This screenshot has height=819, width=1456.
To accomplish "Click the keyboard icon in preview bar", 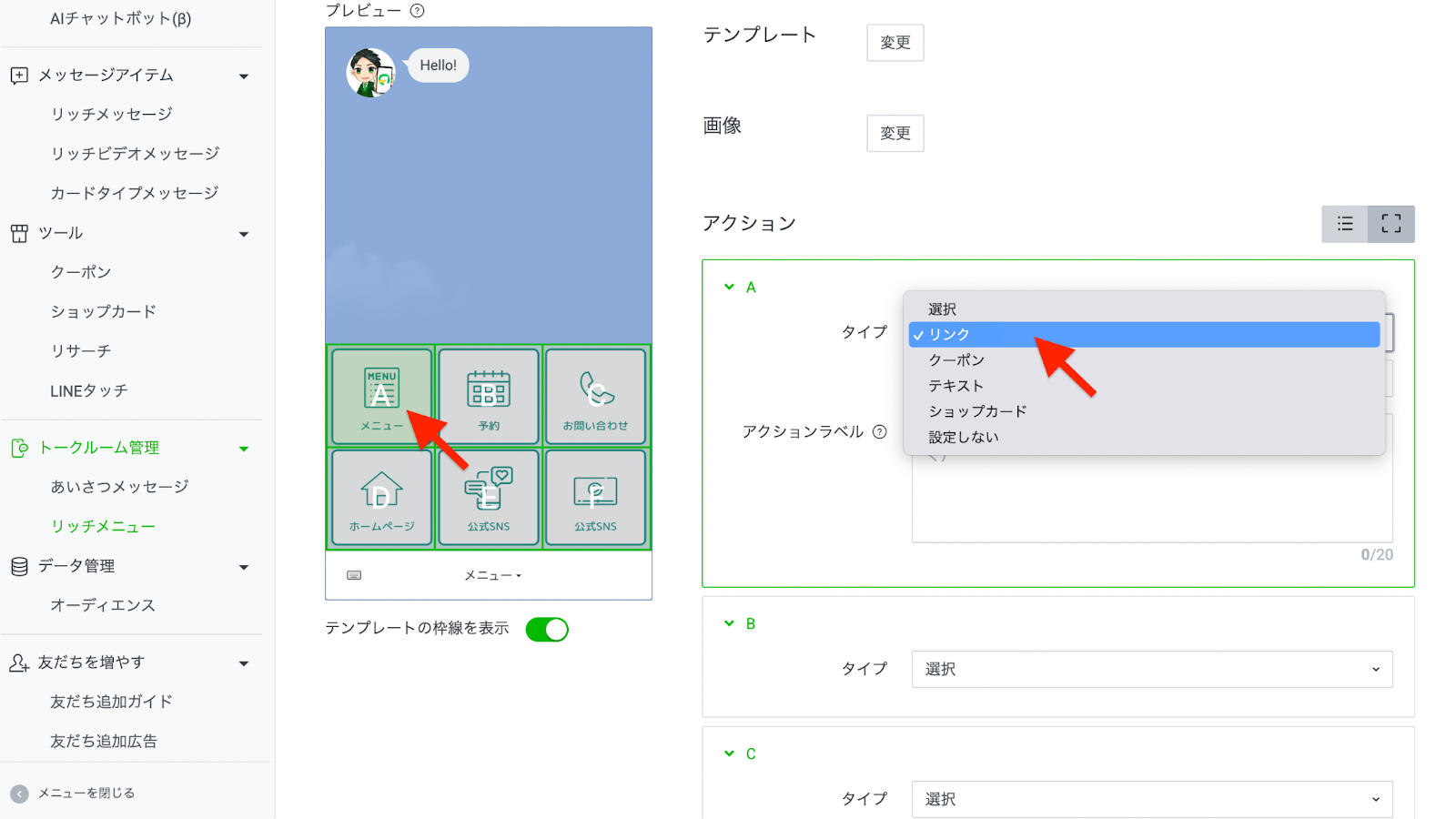I will click(x=354, y=575).
